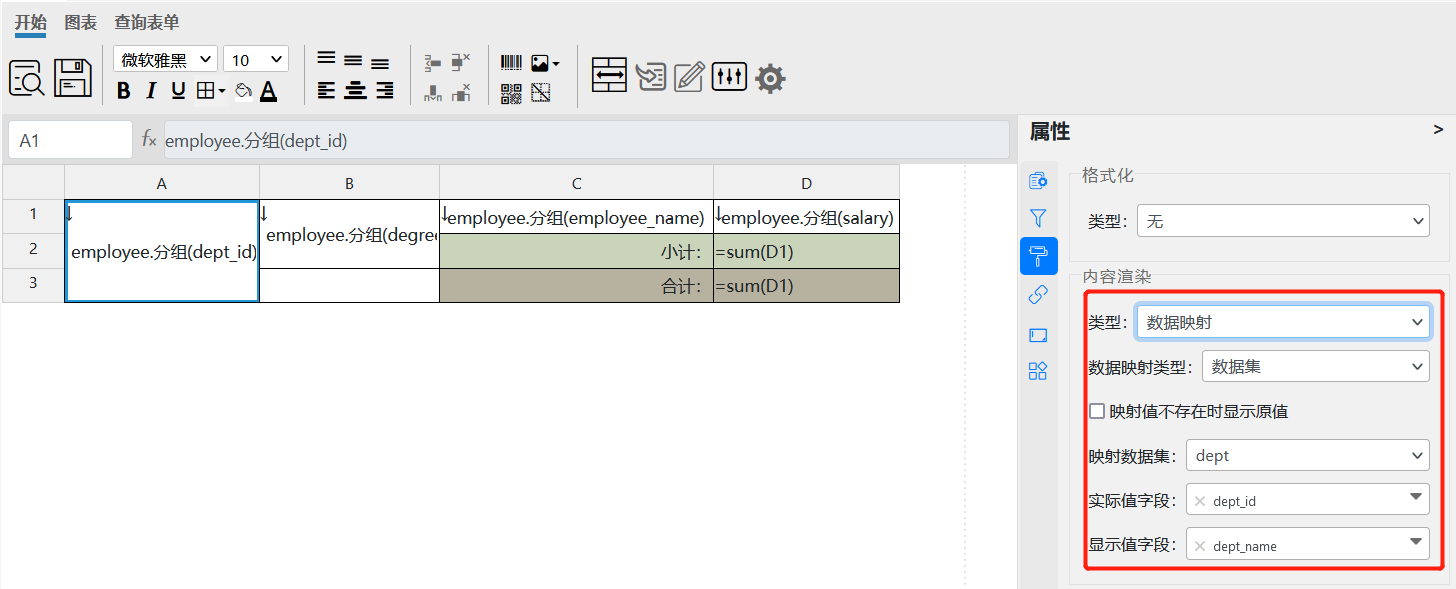Open the hyperlink sidebar icon
The height and width of the screenshot is (589, 1456).
point(1038,295)
